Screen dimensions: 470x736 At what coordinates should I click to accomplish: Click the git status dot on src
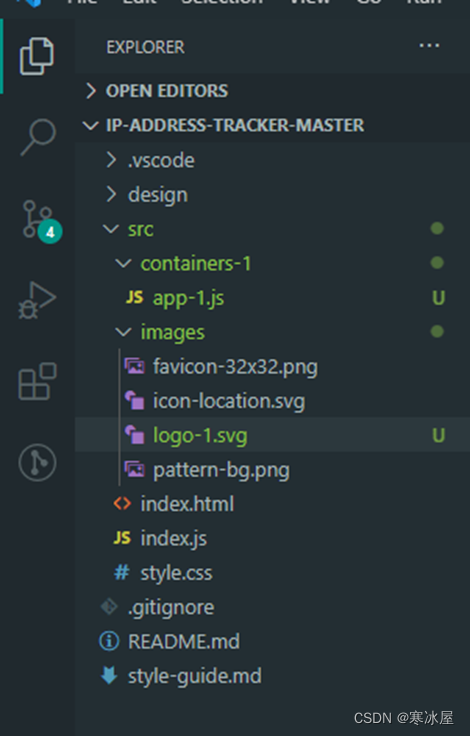pos(437,229)
